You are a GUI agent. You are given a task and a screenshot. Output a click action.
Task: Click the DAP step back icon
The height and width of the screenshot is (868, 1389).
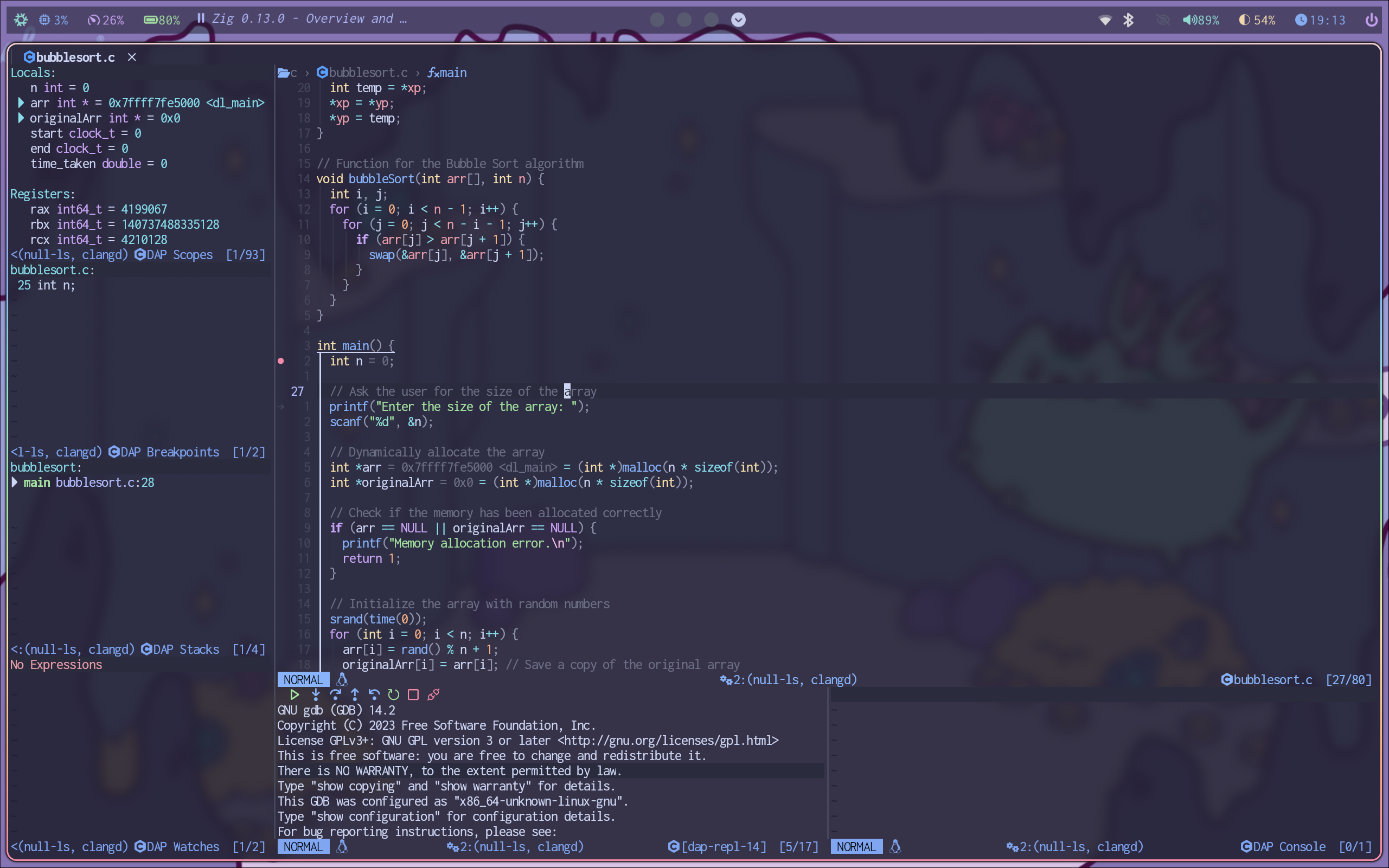click(374, 695)
